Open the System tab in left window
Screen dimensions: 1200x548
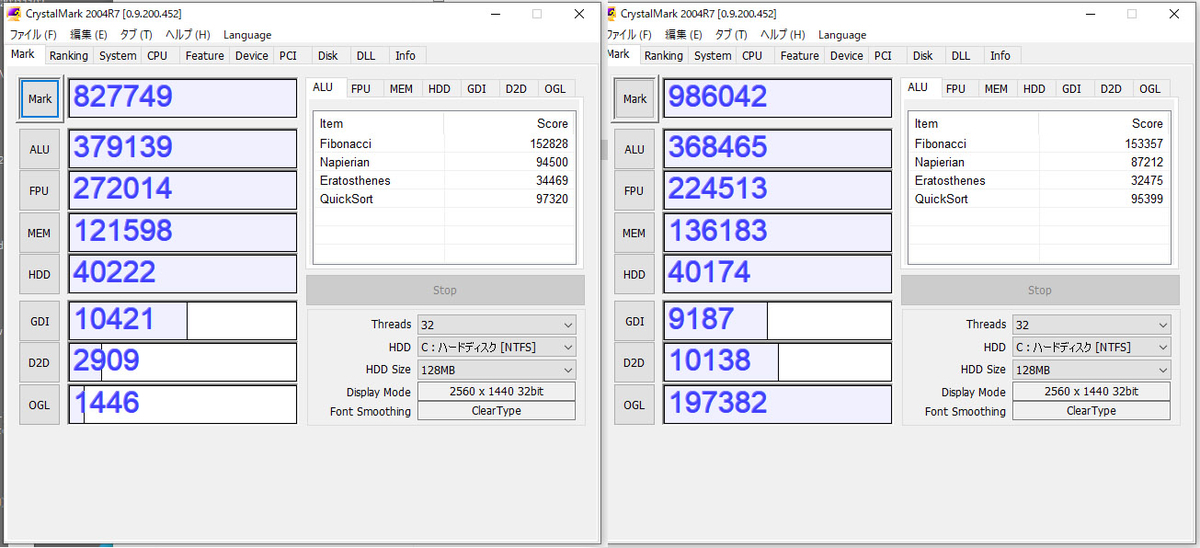(118, 56)
